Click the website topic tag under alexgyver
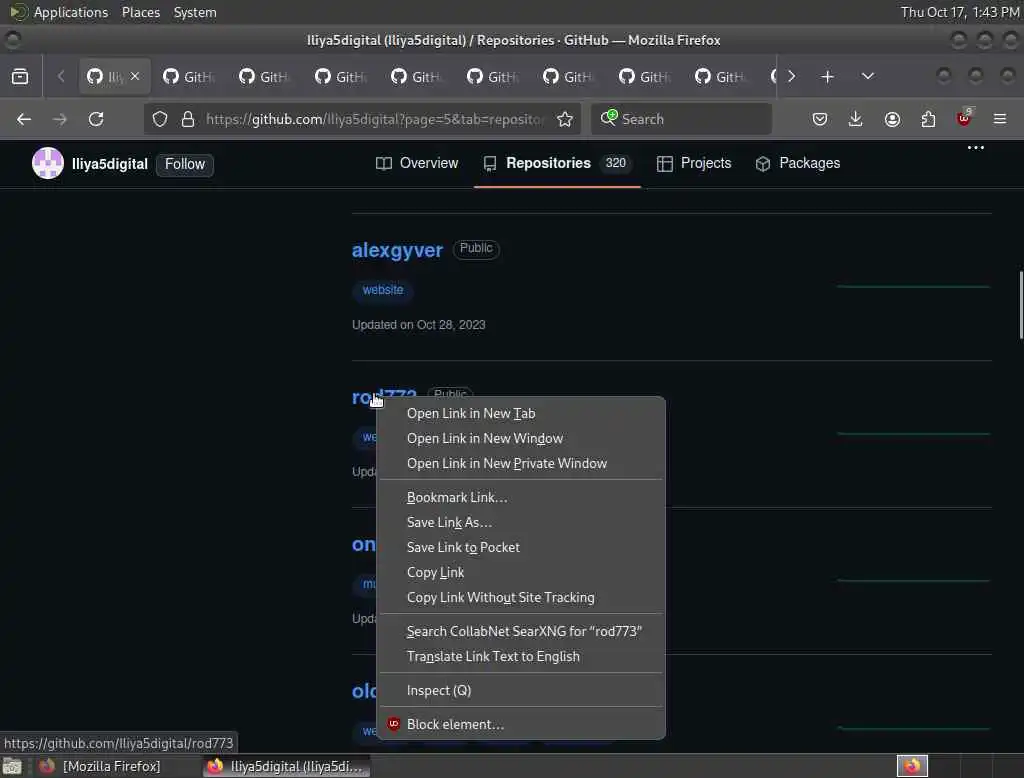1024x778 pixels. [x=383, y=289]
